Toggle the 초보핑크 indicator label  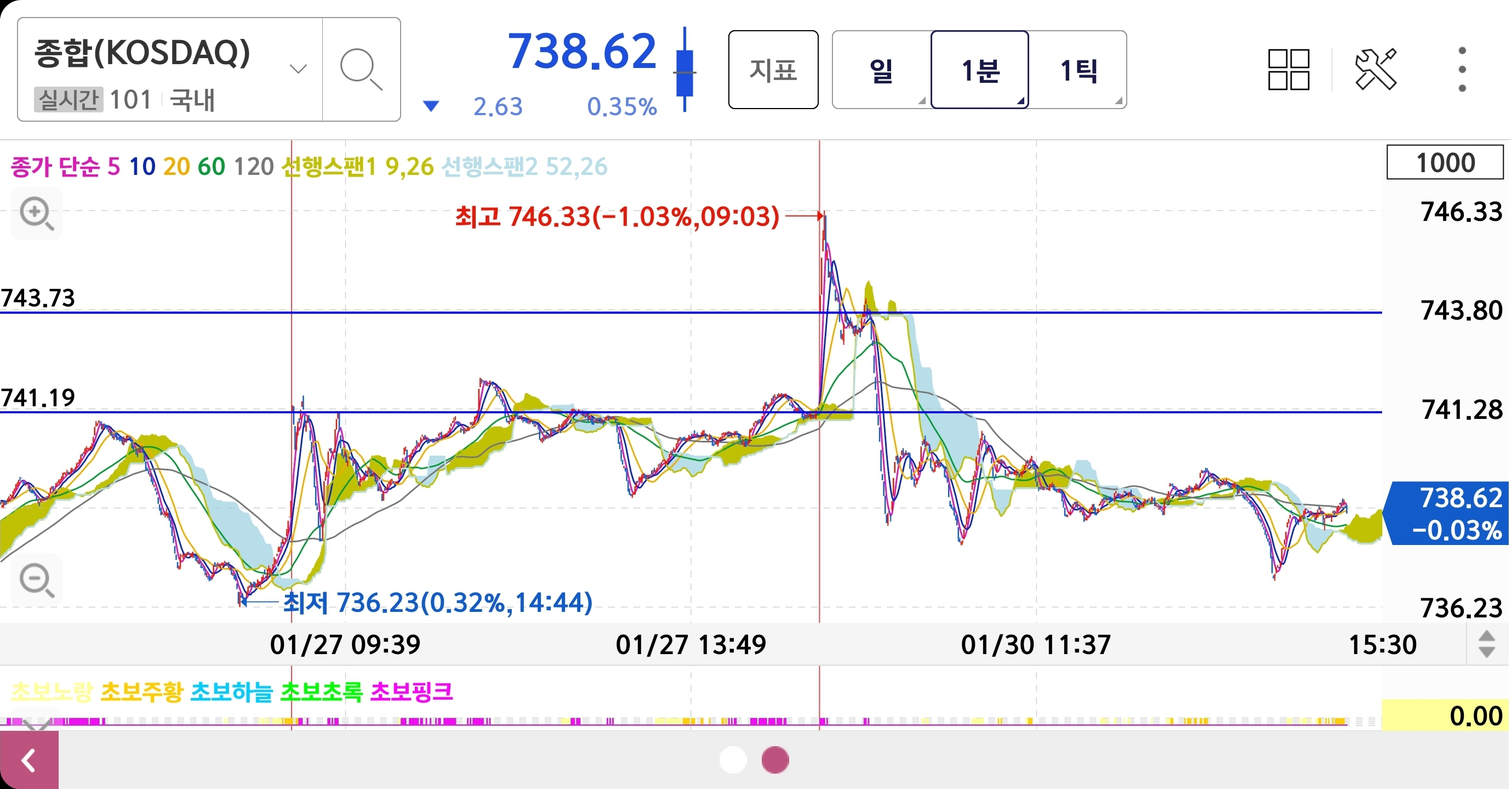coord(412,691)
